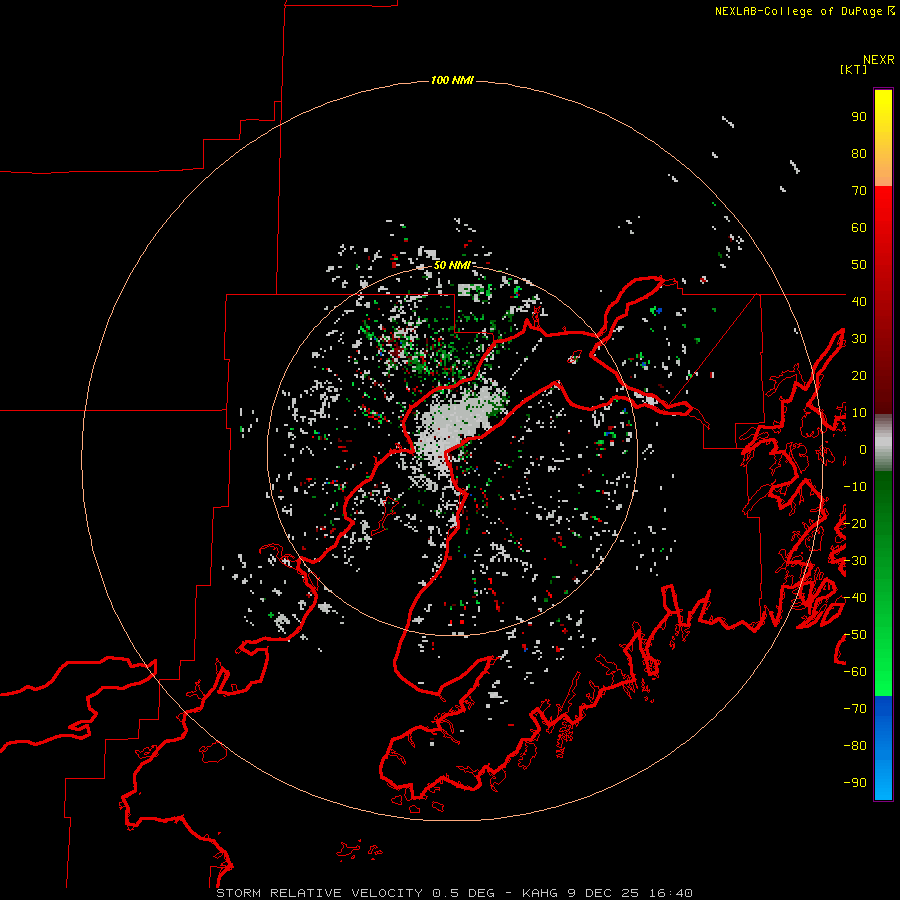The image size is (900, 900).
Task: Click the 80 value on the velocity scale
Action: click(x=859, y=154)
